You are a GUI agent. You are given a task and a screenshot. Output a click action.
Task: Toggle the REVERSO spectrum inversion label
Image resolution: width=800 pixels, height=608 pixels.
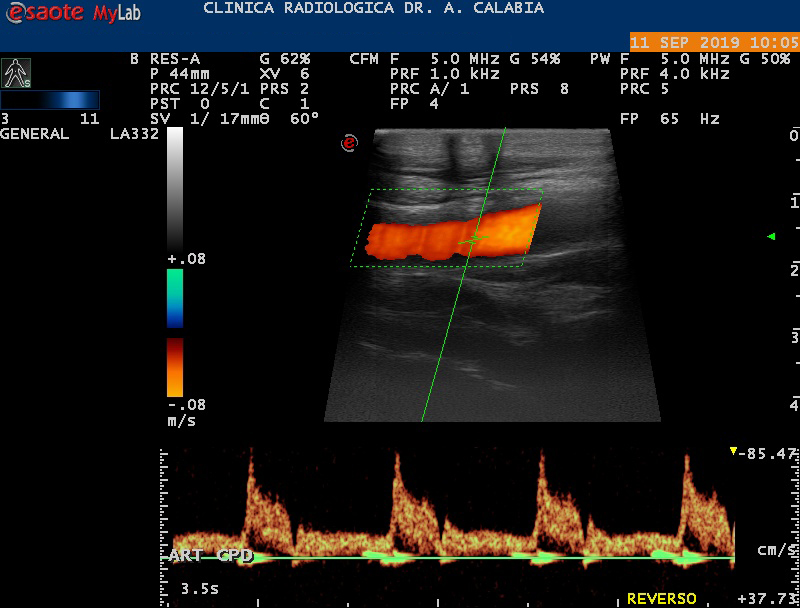pos(661,598)
